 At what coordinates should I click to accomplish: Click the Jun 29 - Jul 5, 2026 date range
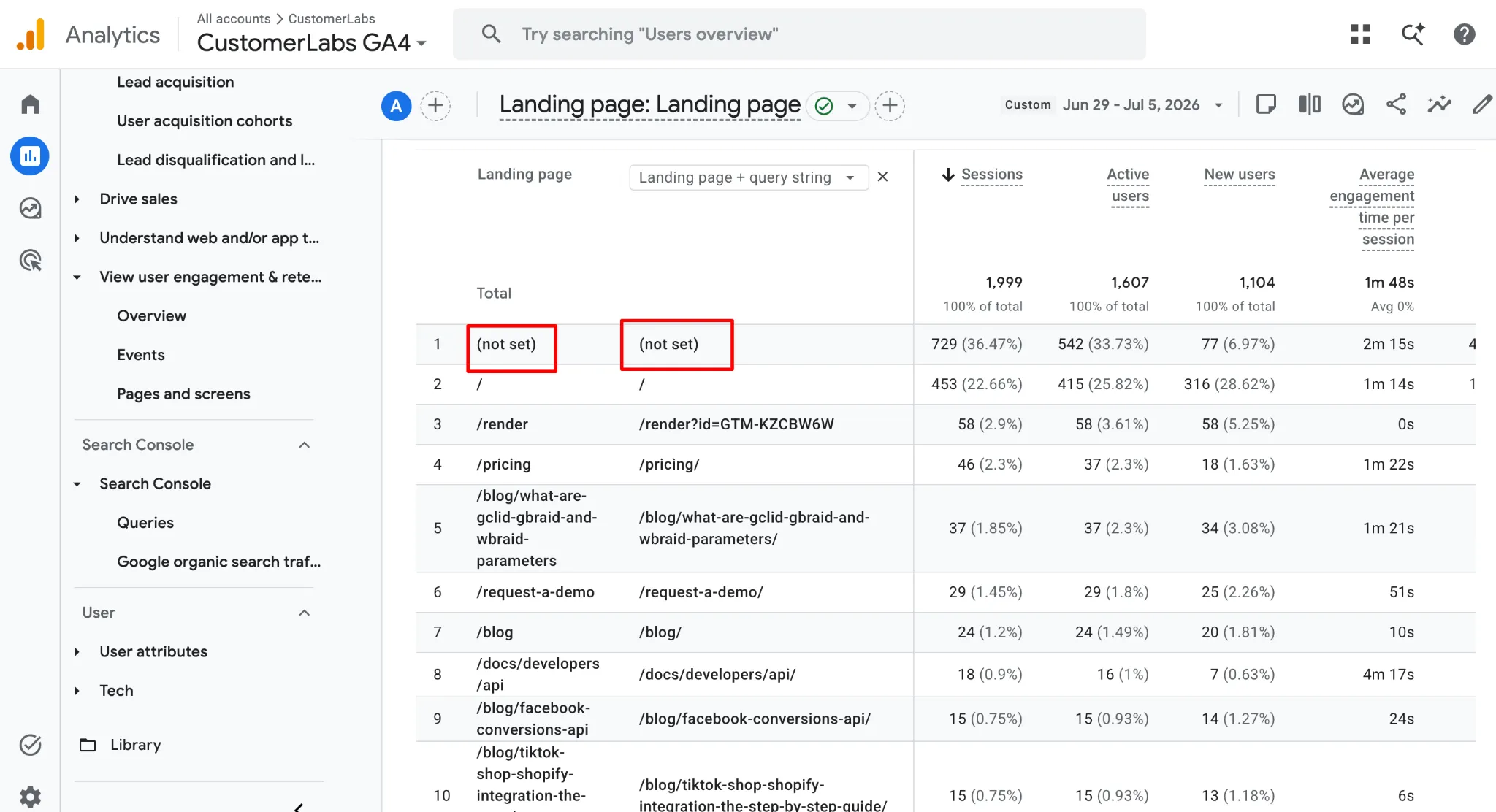tap(1131, 105)
